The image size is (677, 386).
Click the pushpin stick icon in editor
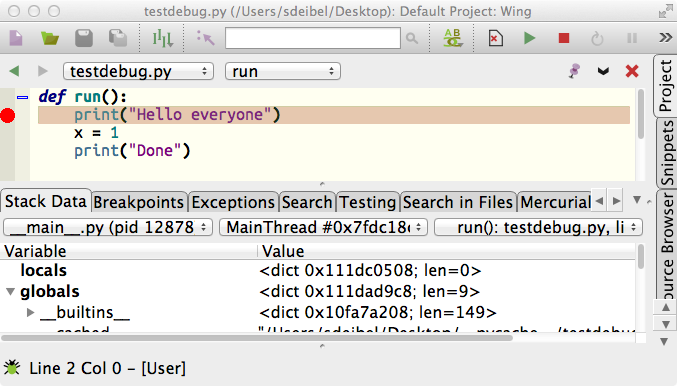coord(574,71)
